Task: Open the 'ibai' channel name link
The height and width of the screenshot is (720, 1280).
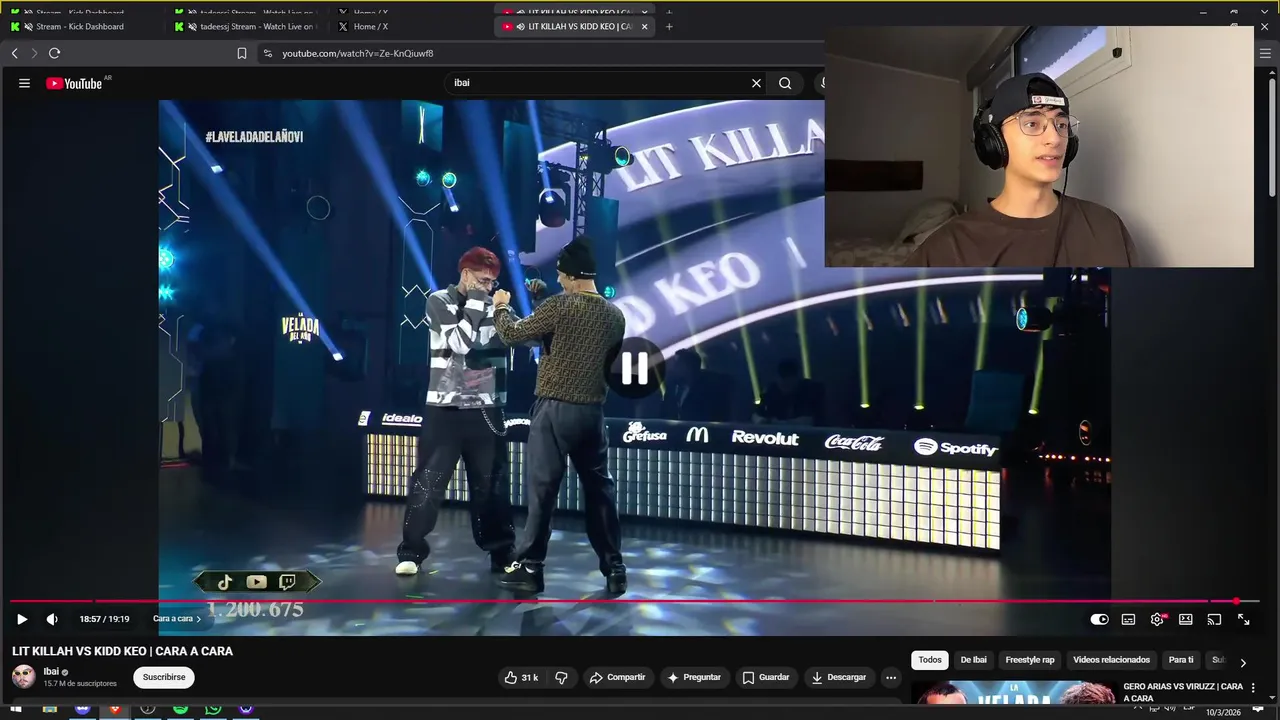Action: point(51,671)
